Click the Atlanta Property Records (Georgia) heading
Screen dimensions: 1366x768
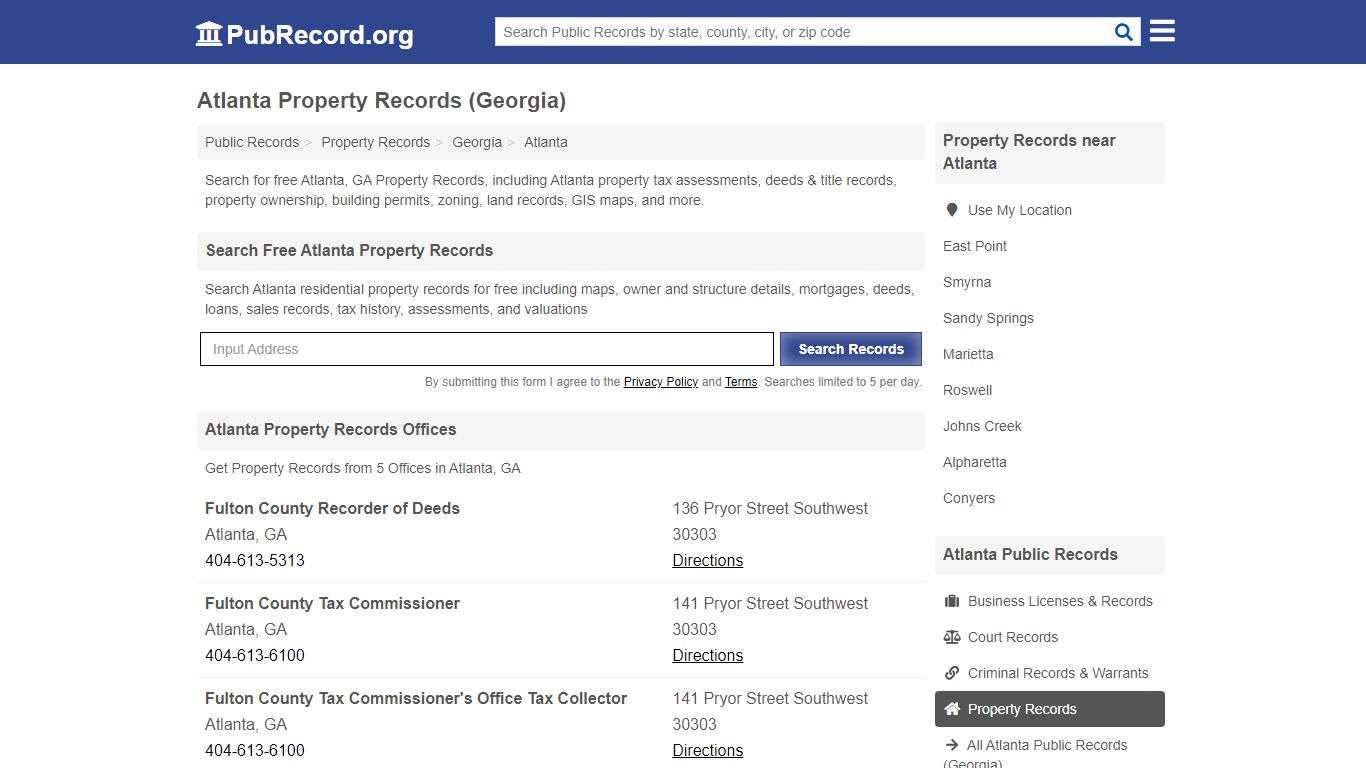382,101
